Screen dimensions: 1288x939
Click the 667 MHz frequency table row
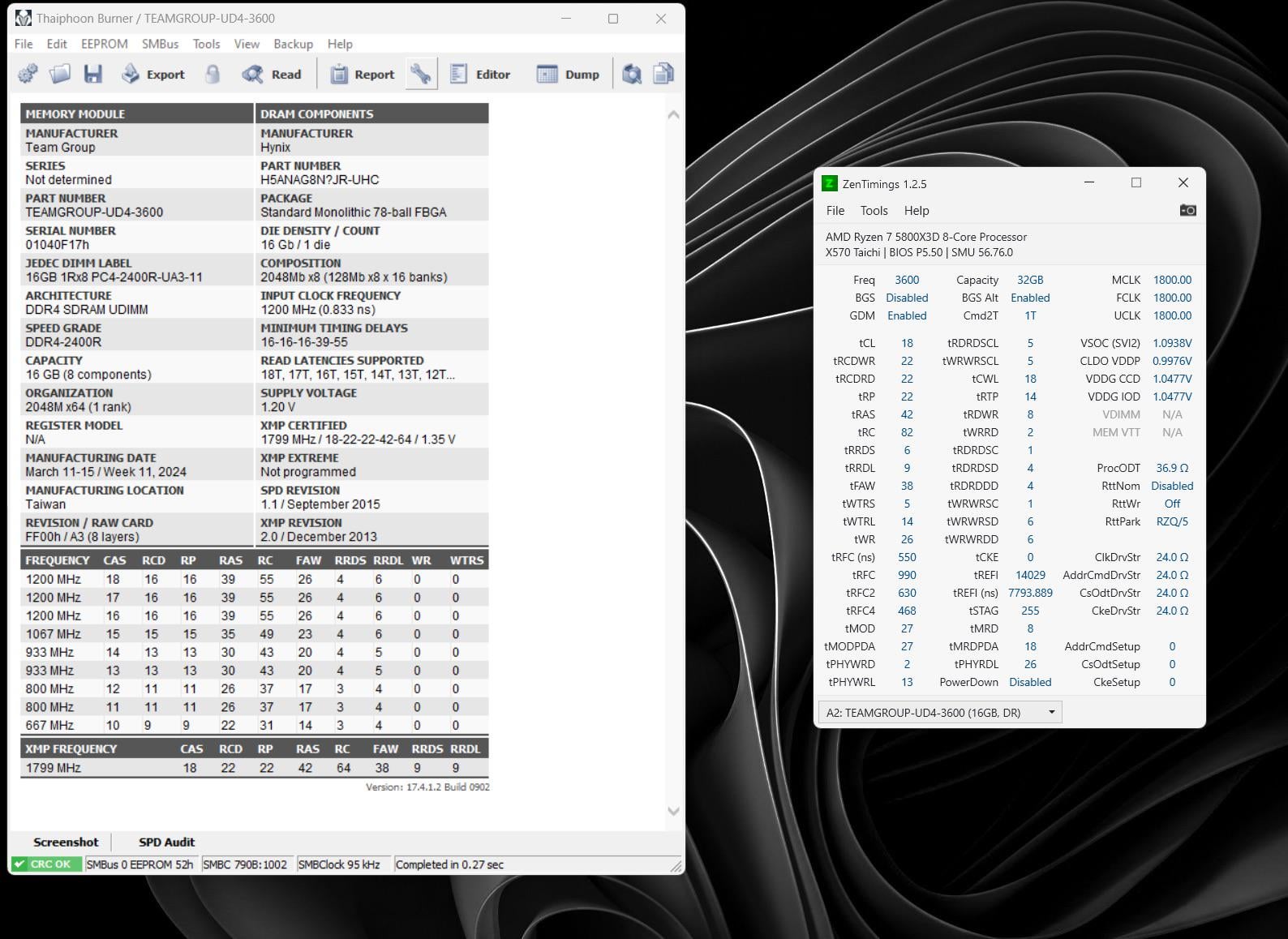(255, 725)
